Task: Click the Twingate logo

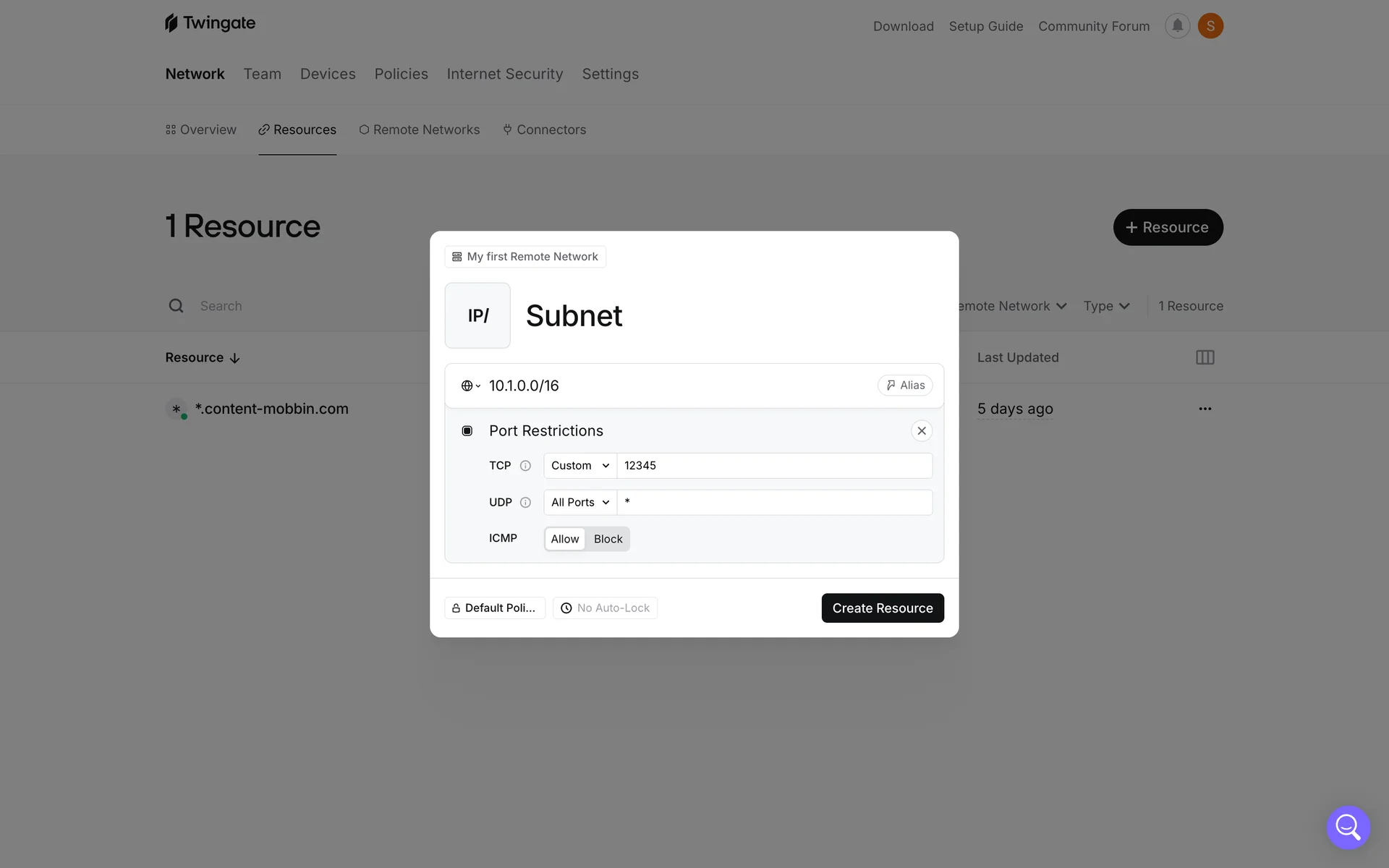Action: pos(211,23)
